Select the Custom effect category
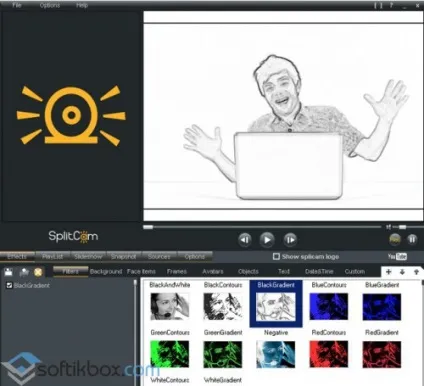Screen dimensions: 424x386 click(355, 272)
